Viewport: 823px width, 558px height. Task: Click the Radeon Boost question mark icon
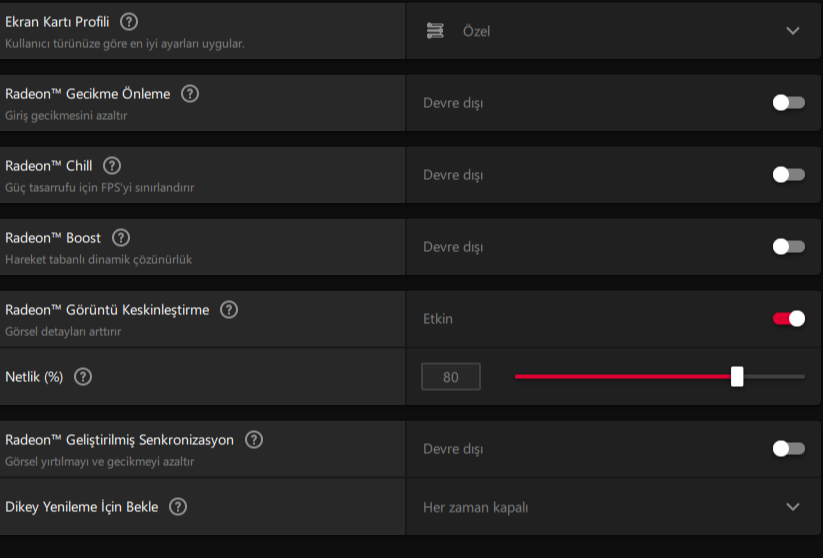coord(121,238)
